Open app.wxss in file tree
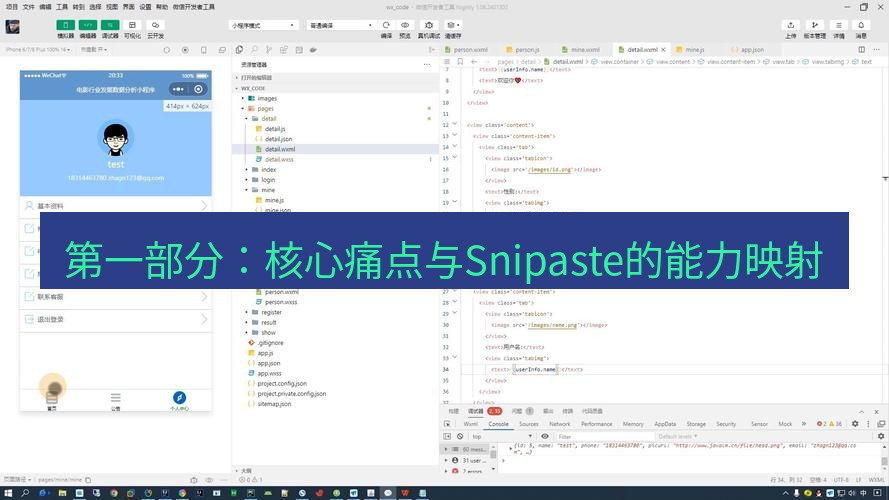This screenshot has height=500, width=889. 269,374
